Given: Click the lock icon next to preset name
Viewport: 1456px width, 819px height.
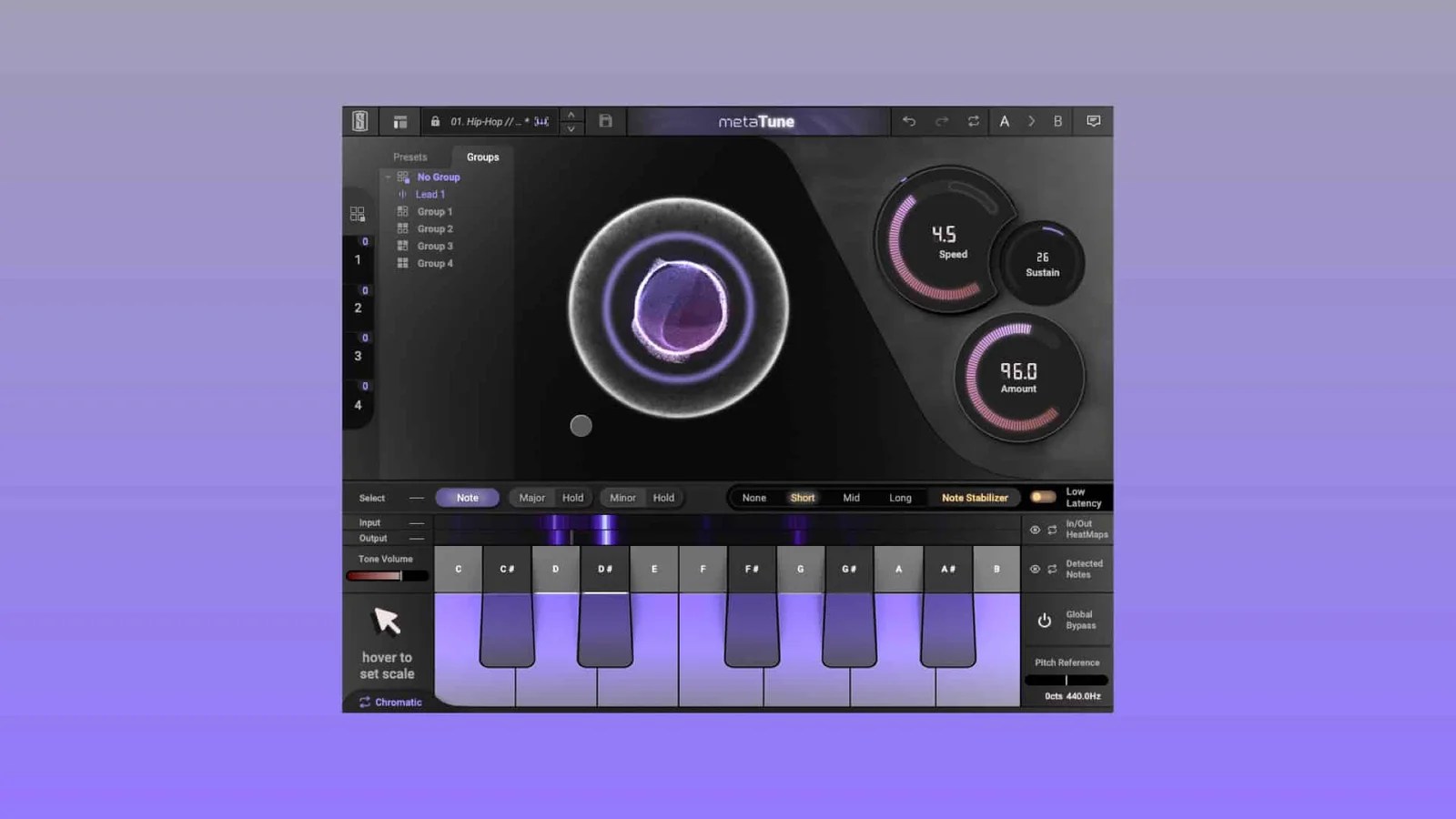Looking at the screenshot, I should pos(436,121).
